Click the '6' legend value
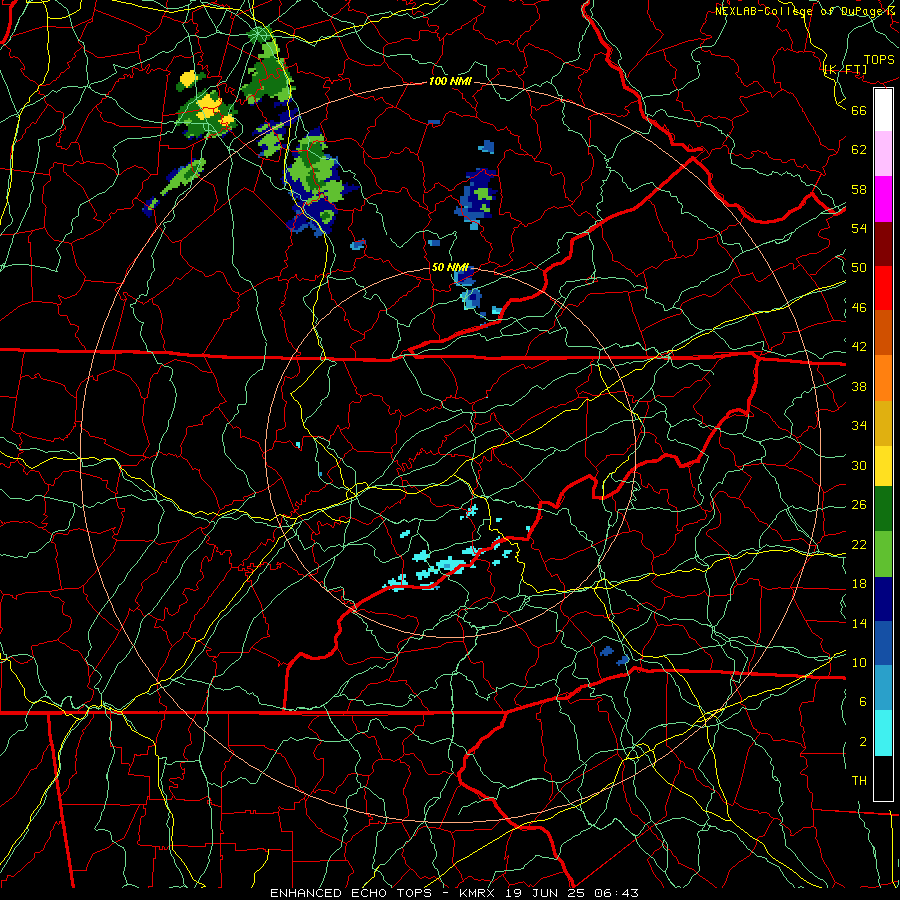This screenshot has width=900, height=900. (x=863, y=702)
